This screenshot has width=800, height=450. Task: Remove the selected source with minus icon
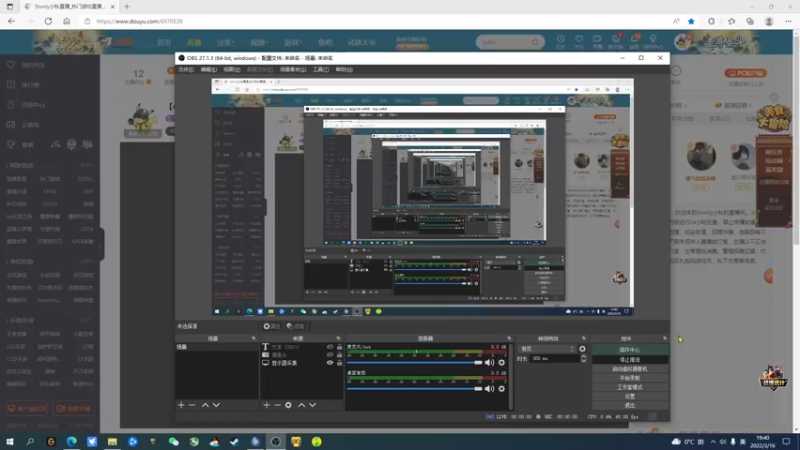pyautogui.click(x=278, y=405)
